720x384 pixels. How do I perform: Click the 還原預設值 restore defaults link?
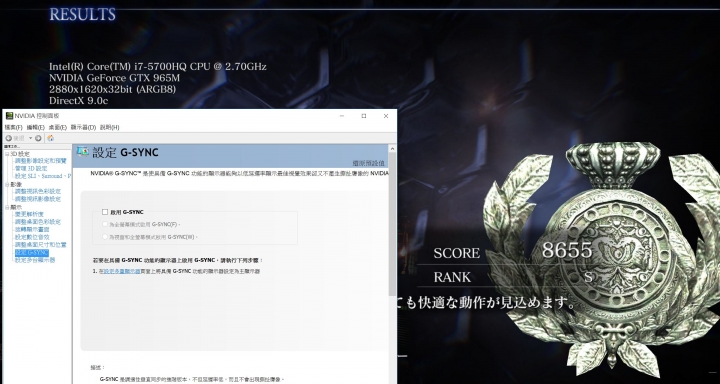click(368, 163)
